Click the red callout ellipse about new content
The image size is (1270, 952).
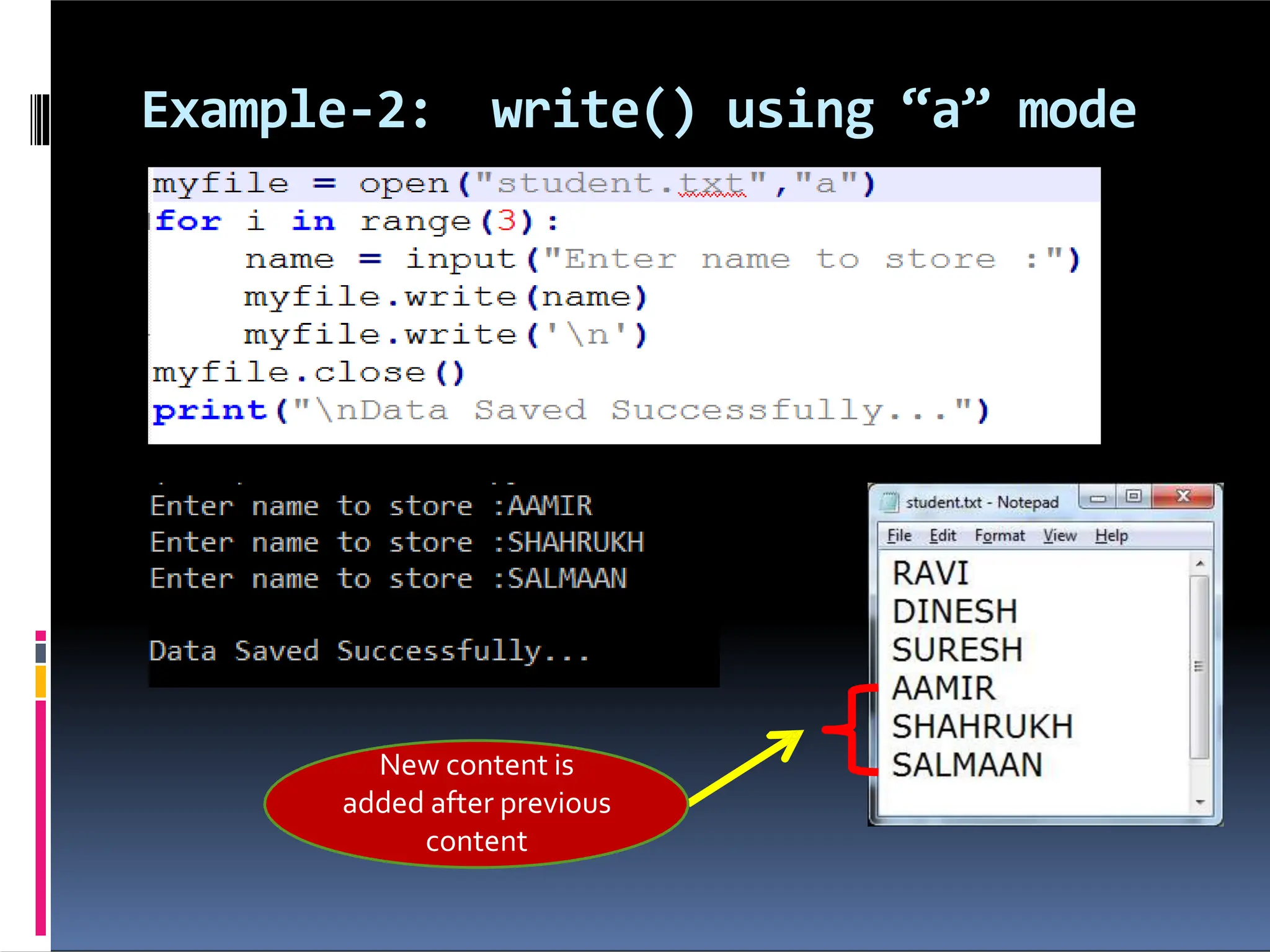click(x=476, y=803)
